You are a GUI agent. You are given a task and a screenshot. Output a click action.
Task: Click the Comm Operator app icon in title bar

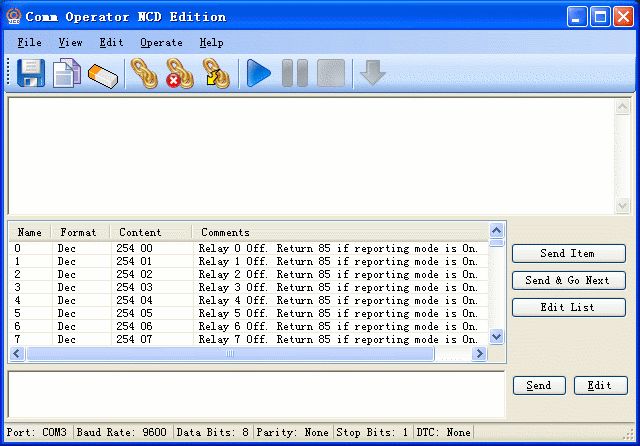tap(14, 16)
